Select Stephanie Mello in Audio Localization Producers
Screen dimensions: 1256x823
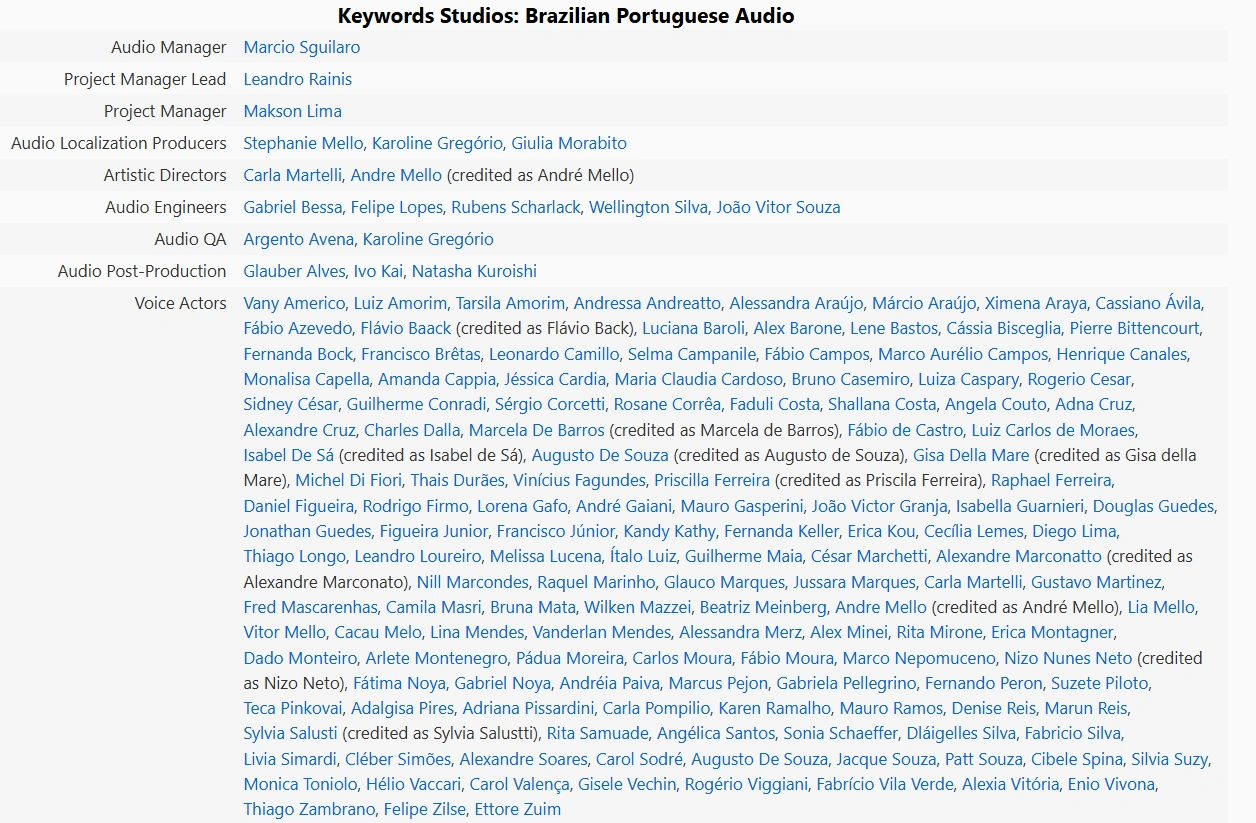(303, 143)
